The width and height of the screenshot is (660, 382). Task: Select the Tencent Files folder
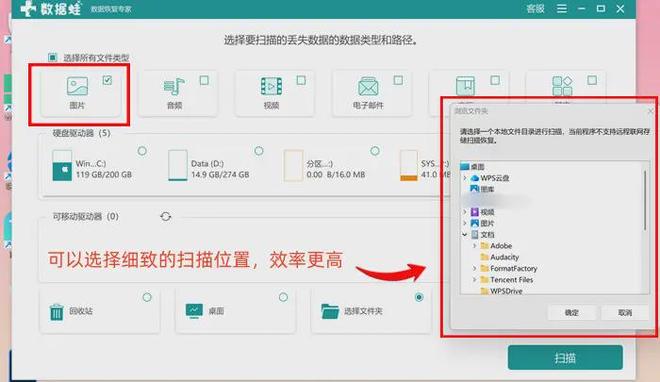coord(507,280)
